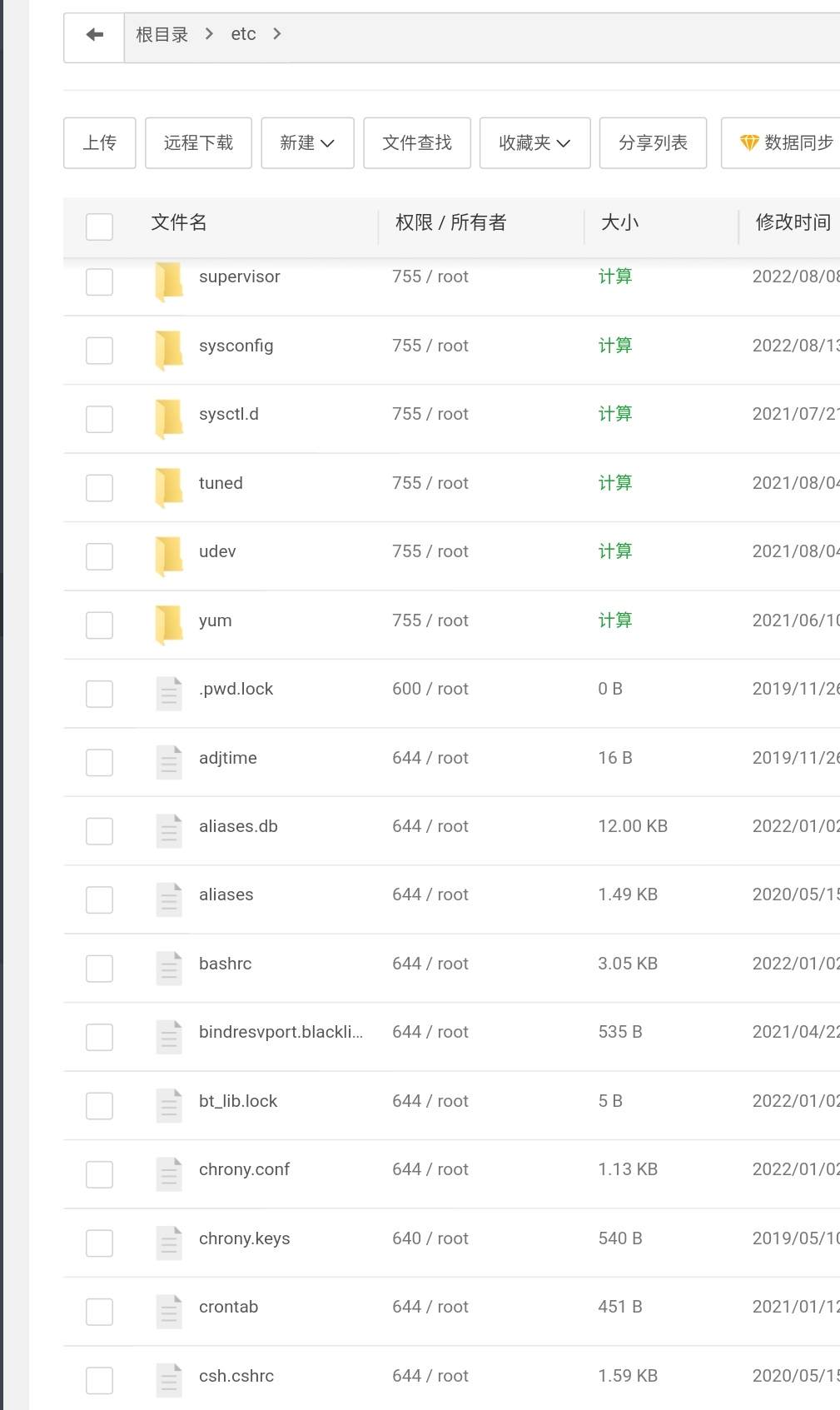Check the csh.cshrc row checkbox

pyautogui.click(x=99, y=1380)
